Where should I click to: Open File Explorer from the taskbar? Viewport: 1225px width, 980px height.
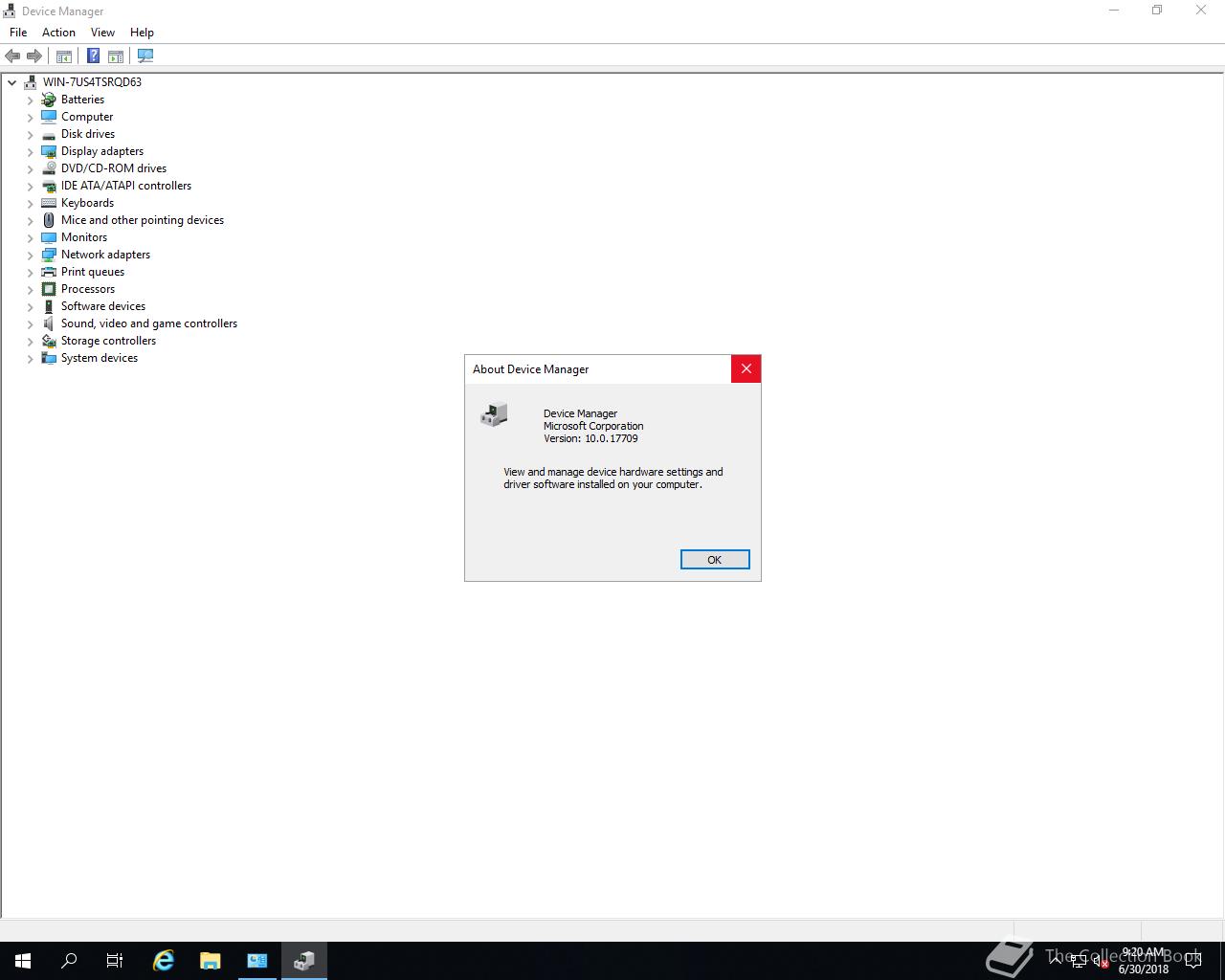coord(210,961)
